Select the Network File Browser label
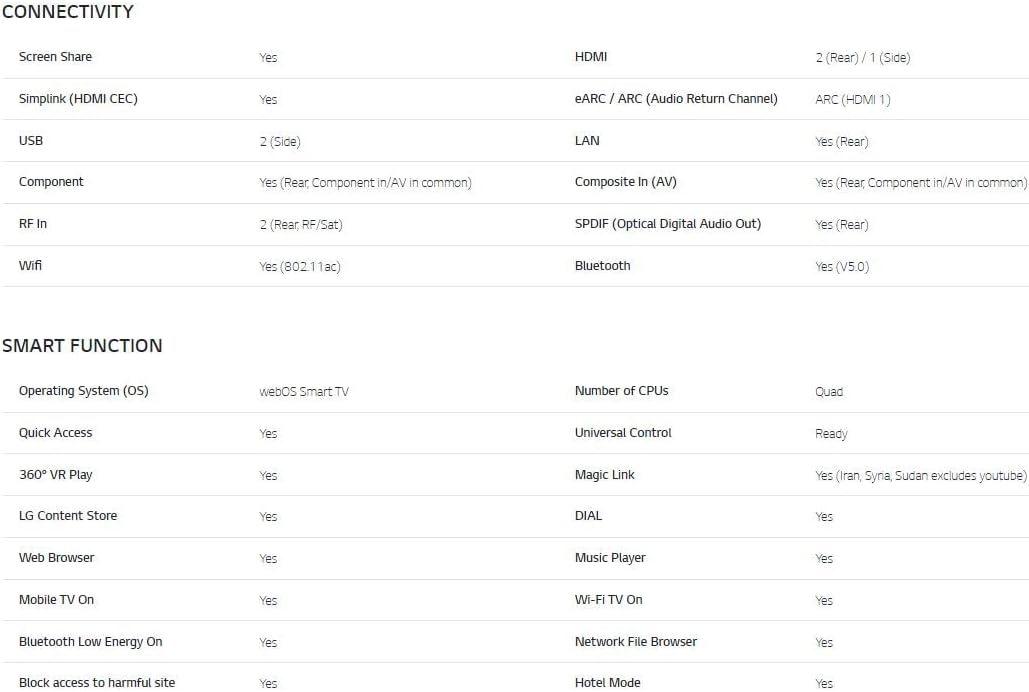 point(635,642)
